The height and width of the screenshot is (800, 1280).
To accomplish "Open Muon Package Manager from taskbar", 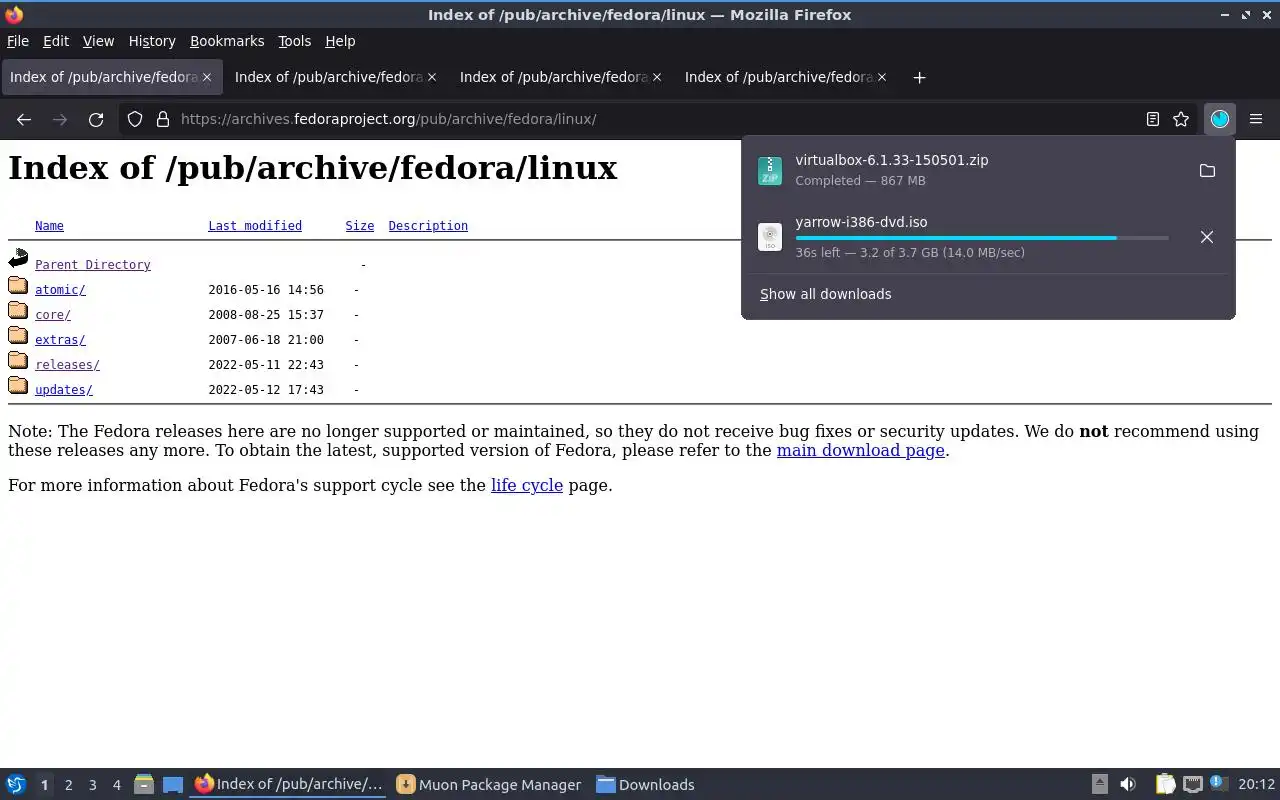I will coord(489,785).
